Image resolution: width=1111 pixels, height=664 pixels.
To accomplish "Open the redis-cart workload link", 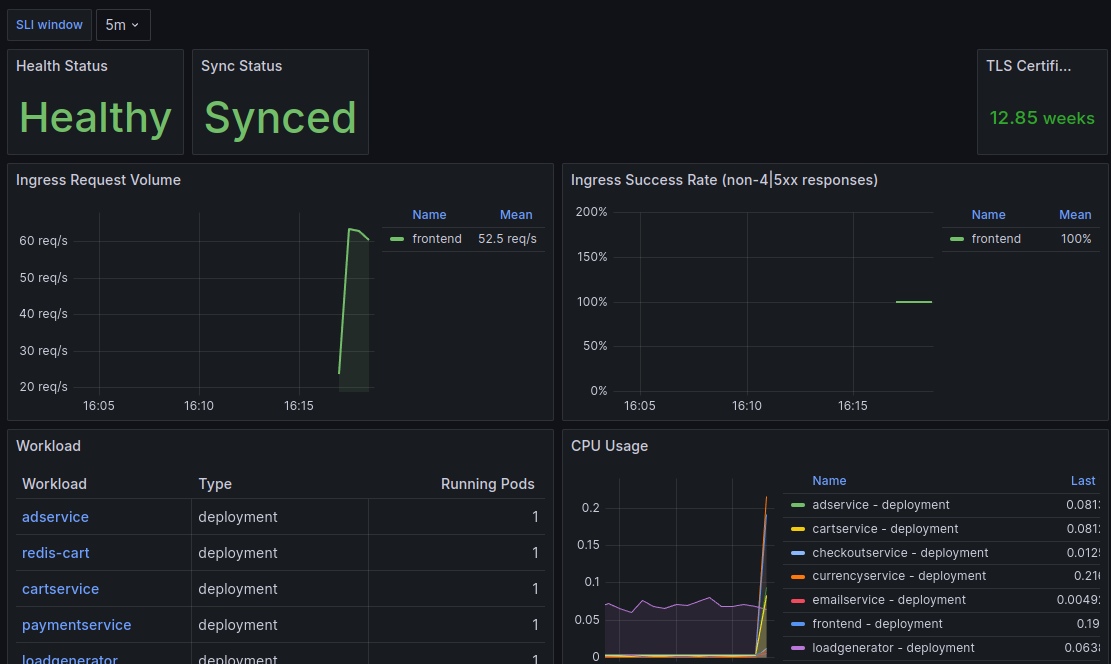I will 56,553.
